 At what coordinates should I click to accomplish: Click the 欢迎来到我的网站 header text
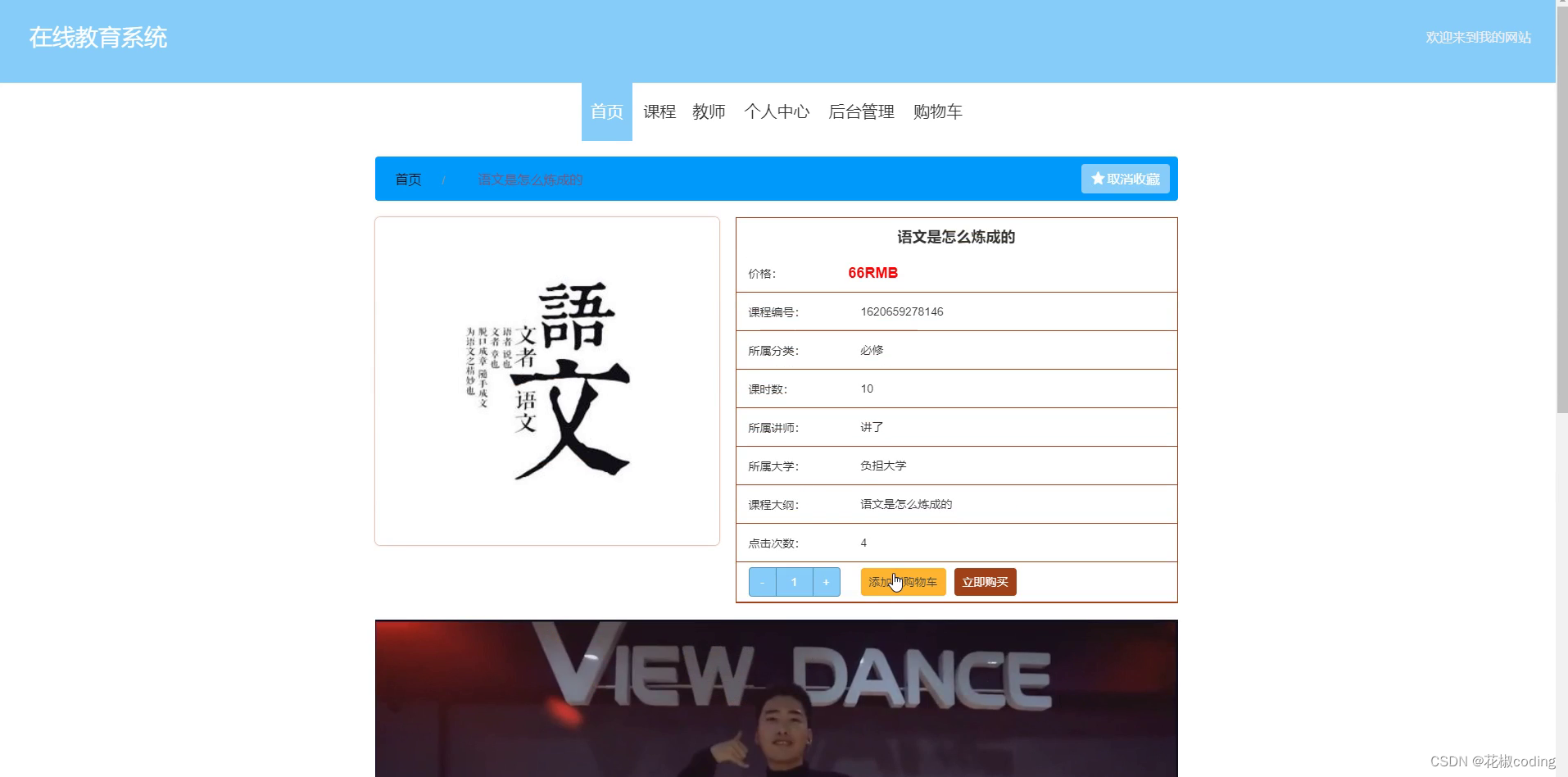click(1477, 38)
